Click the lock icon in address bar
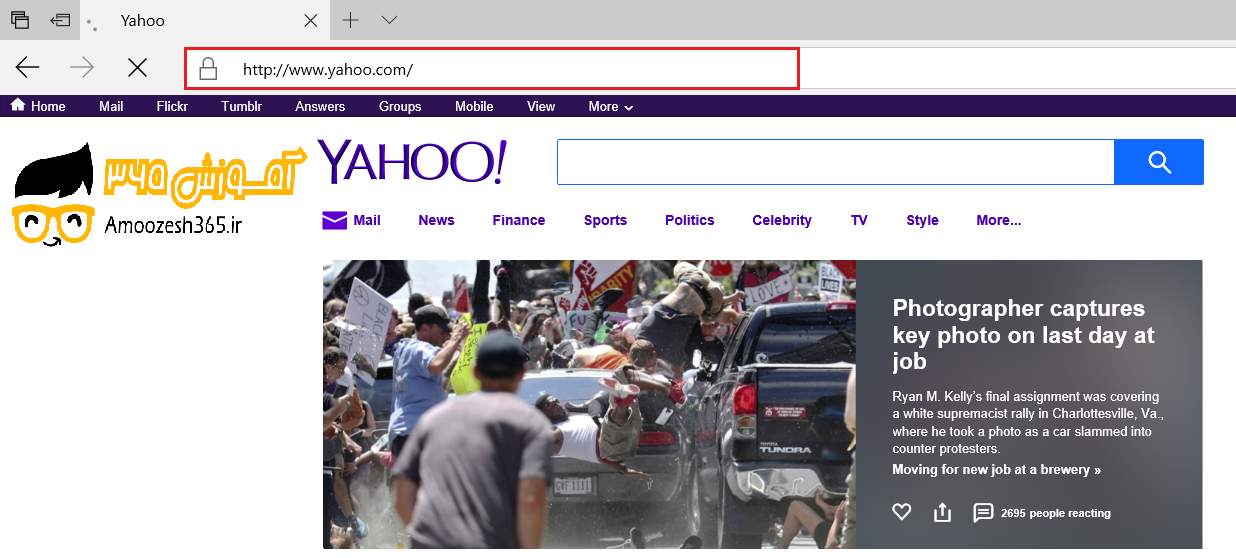 click(x=207, y=69)
